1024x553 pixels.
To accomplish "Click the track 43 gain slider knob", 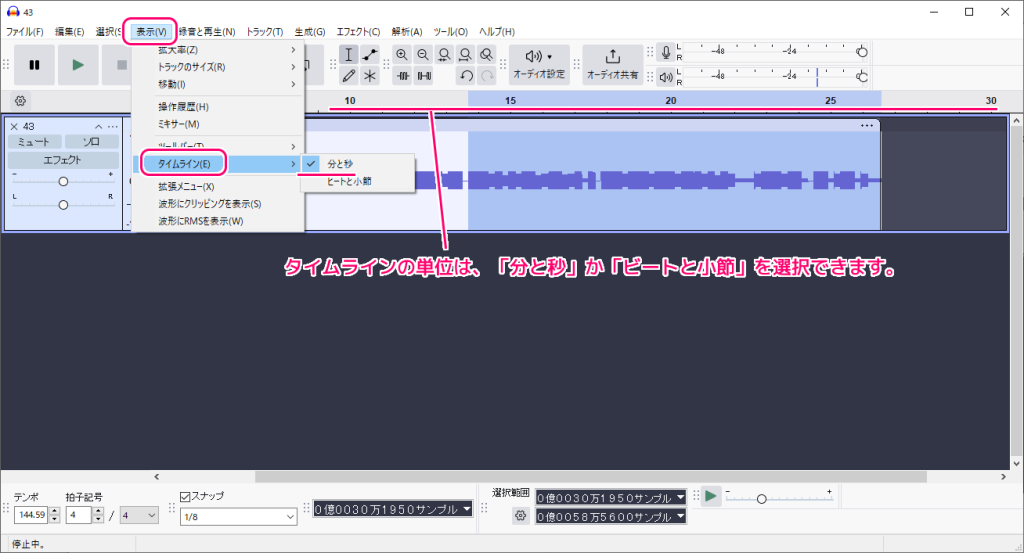I will [x=63, y=181].
